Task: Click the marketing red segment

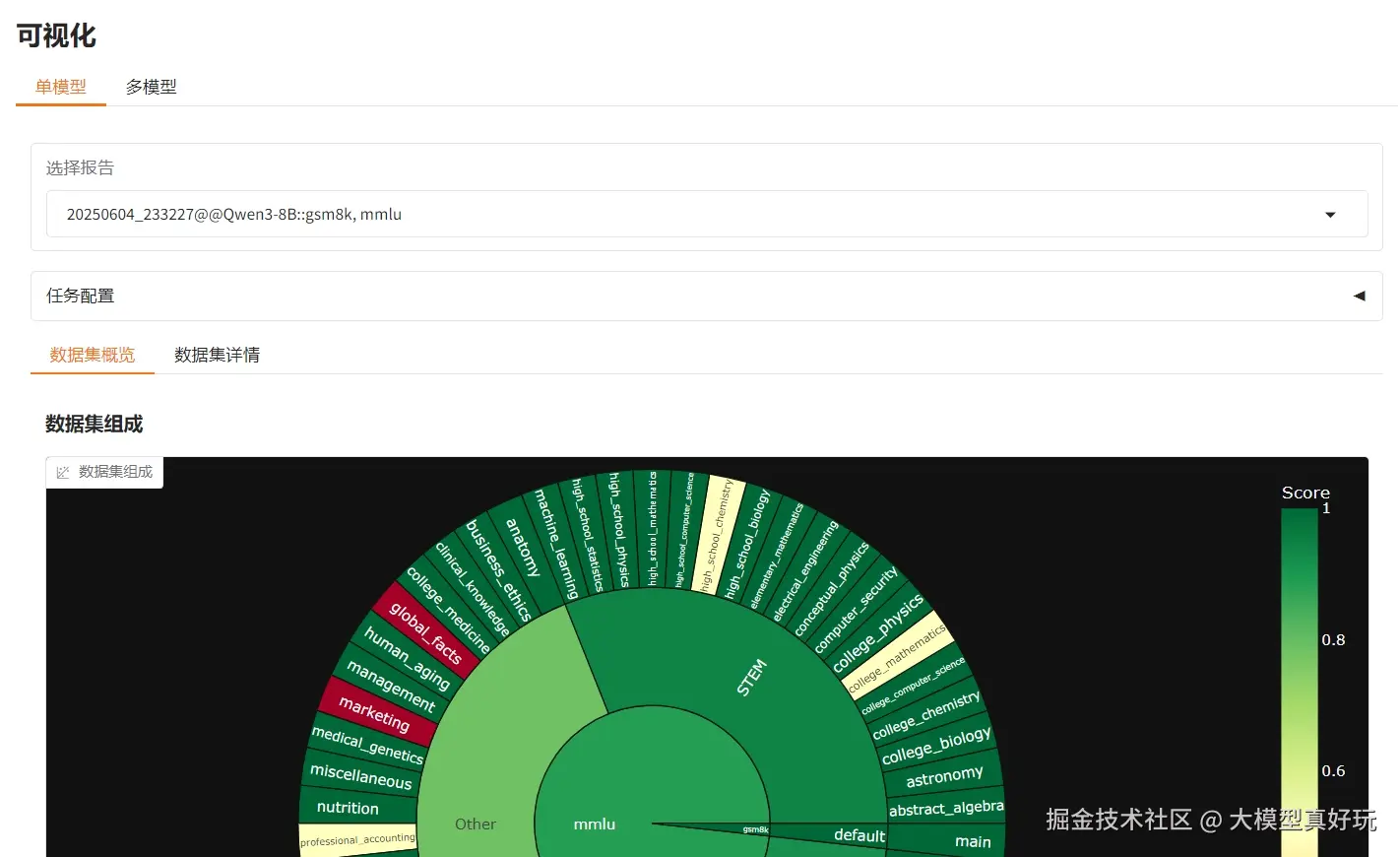Action: 374,713
